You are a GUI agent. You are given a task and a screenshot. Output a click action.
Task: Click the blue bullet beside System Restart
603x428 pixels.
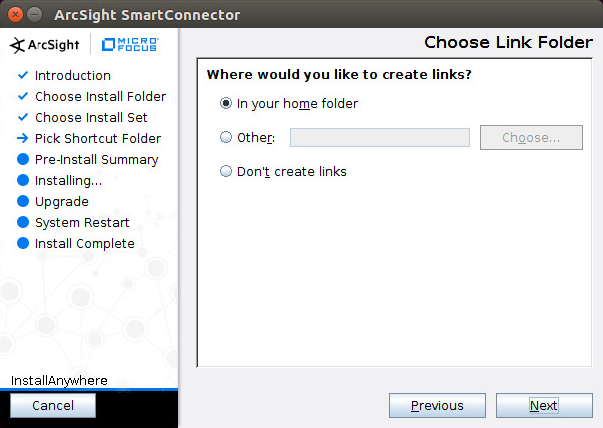23,222
